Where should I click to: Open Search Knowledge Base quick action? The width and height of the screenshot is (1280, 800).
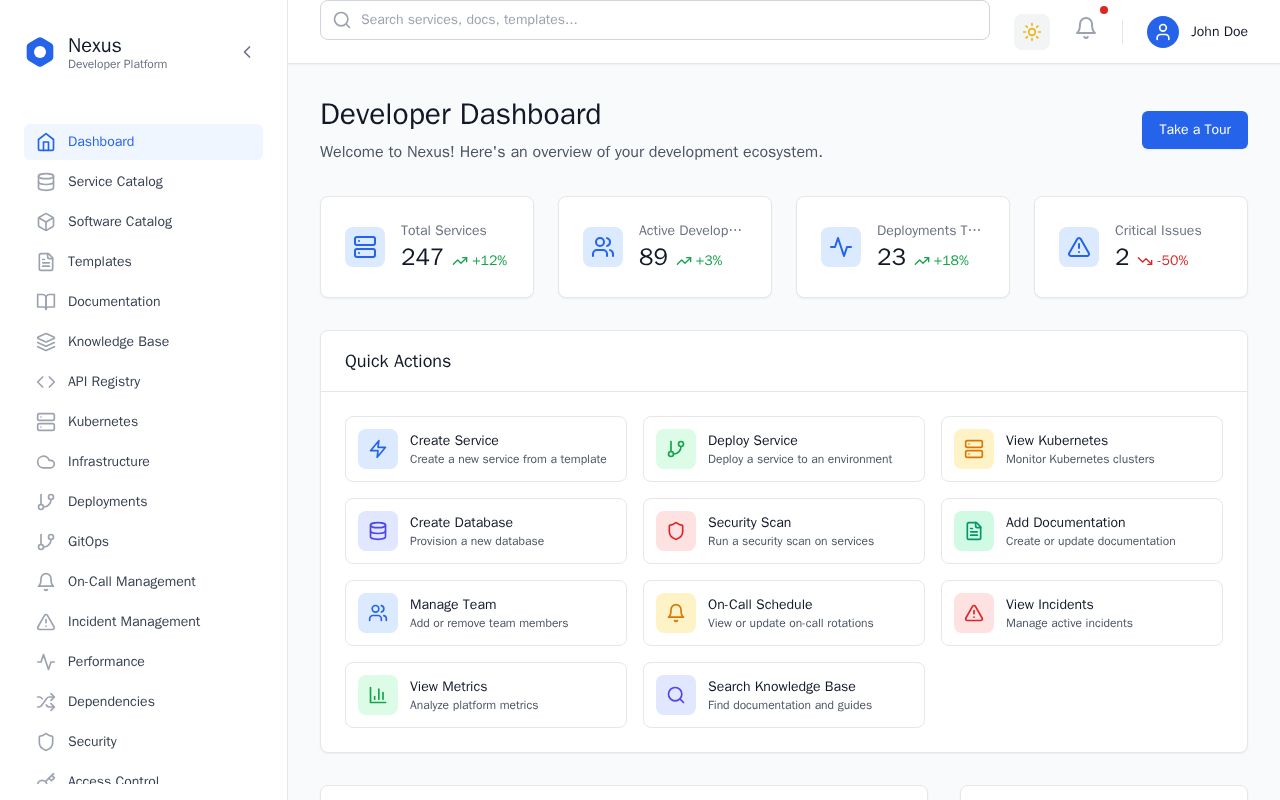[x=784, y=695]
